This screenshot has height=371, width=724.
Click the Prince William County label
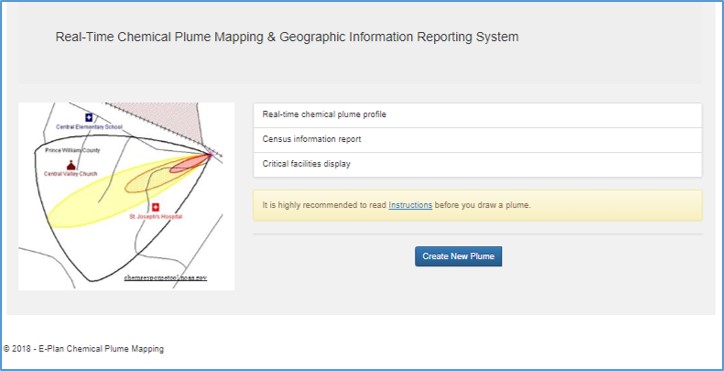pyautogui.click(x=72, y=150)
